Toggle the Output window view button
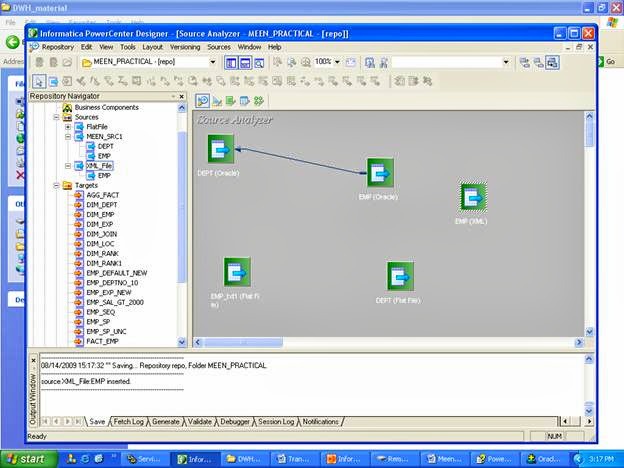Viewport: 624px width, 468px height. tap(245, 62)
